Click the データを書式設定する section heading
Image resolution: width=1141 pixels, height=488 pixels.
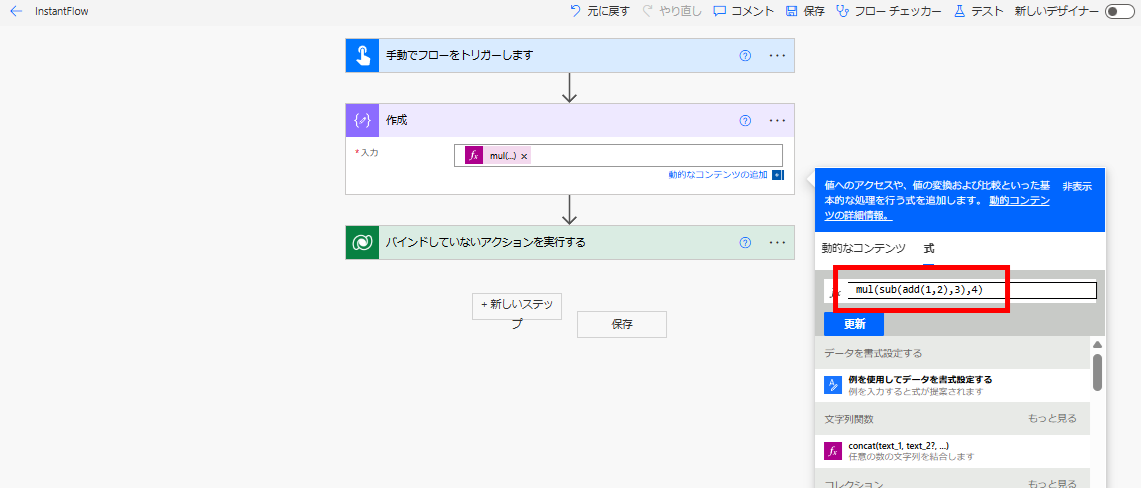click(x=873, y=353)
